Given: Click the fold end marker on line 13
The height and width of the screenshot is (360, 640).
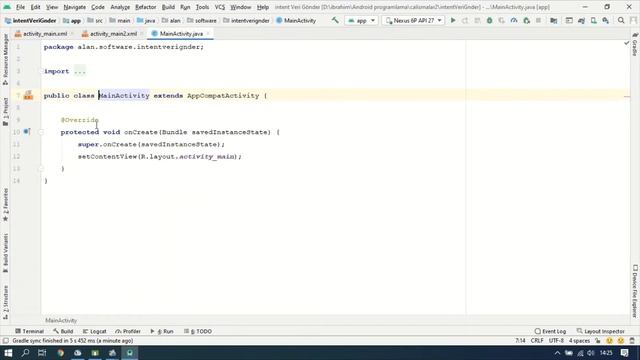Looking at the screenshot, I should [x=41, y=169].
